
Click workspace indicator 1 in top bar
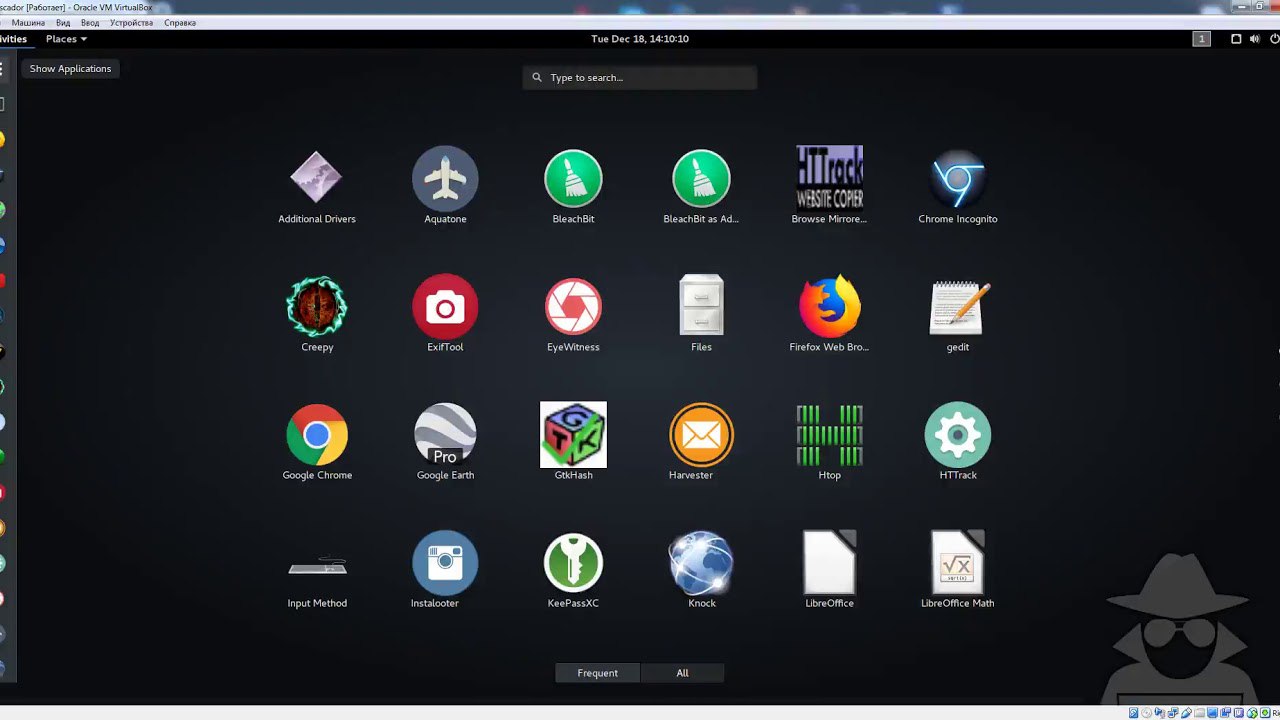point(1202,39)
